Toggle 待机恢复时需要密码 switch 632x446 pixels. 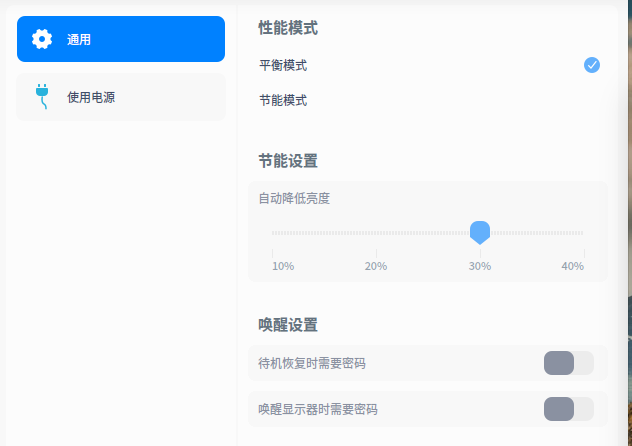568,363
